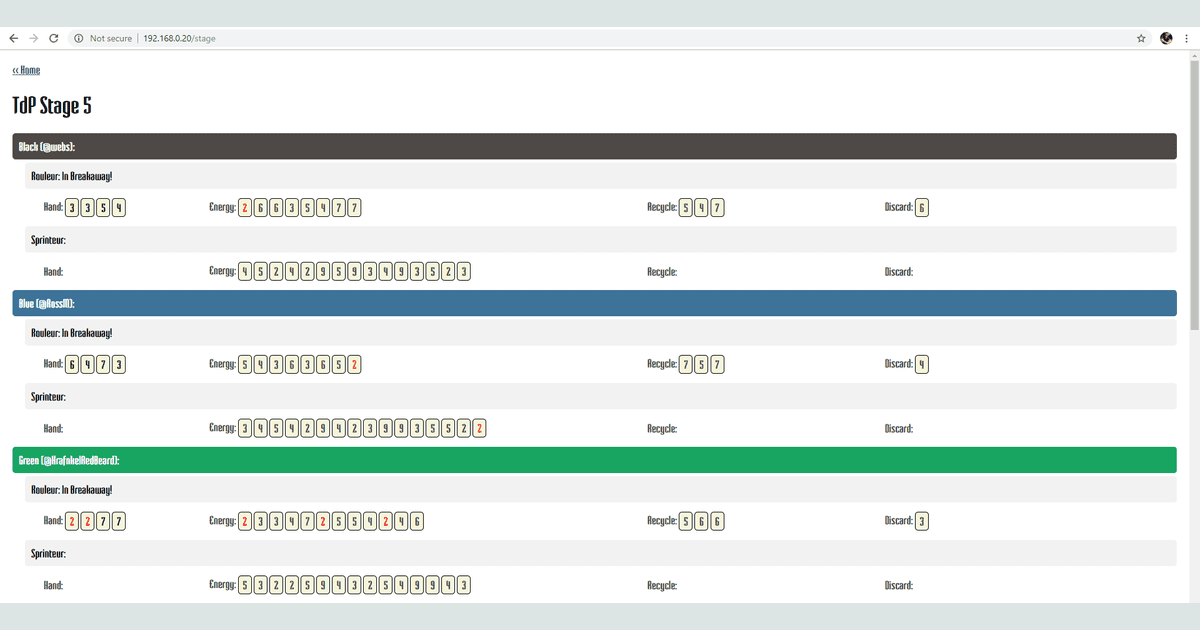Click the Blue team Sprinteur label
The height and width of the screenshot is (630, 1200).
pos(48,397)
